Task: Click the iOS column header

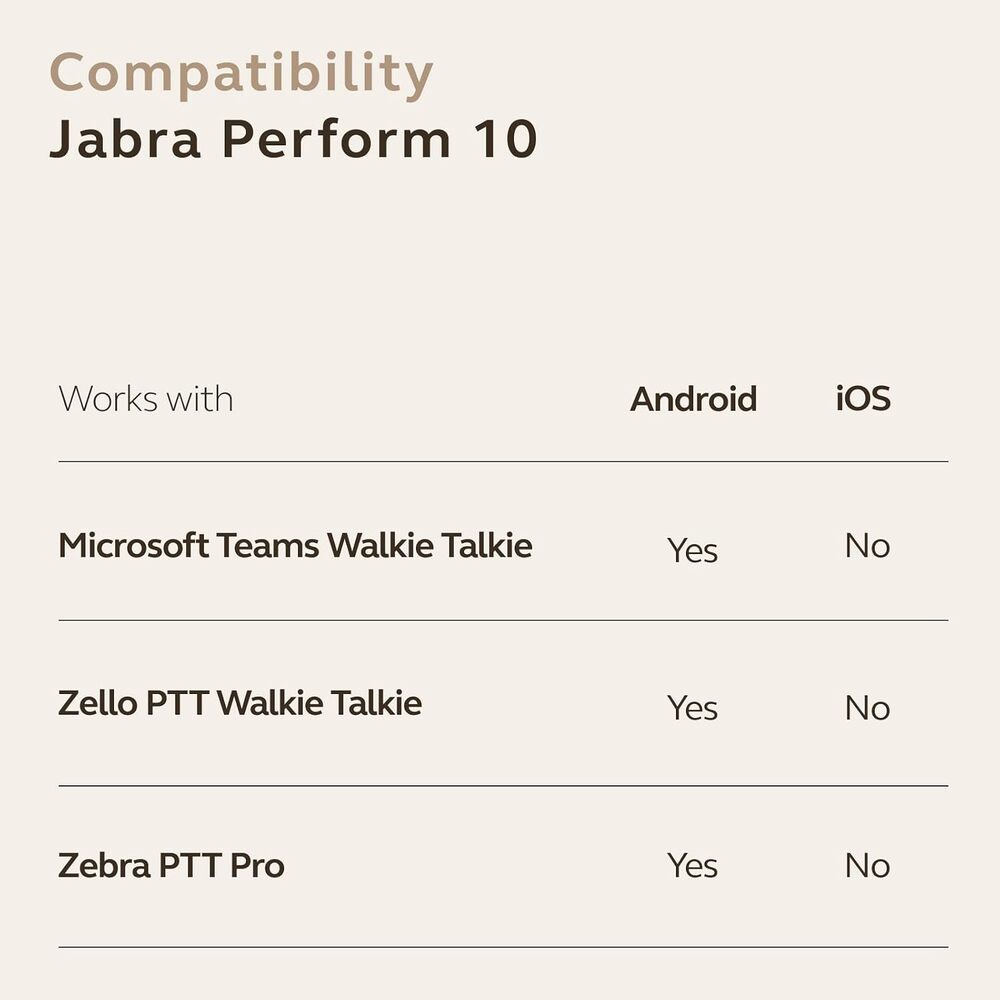Action: 863,399
